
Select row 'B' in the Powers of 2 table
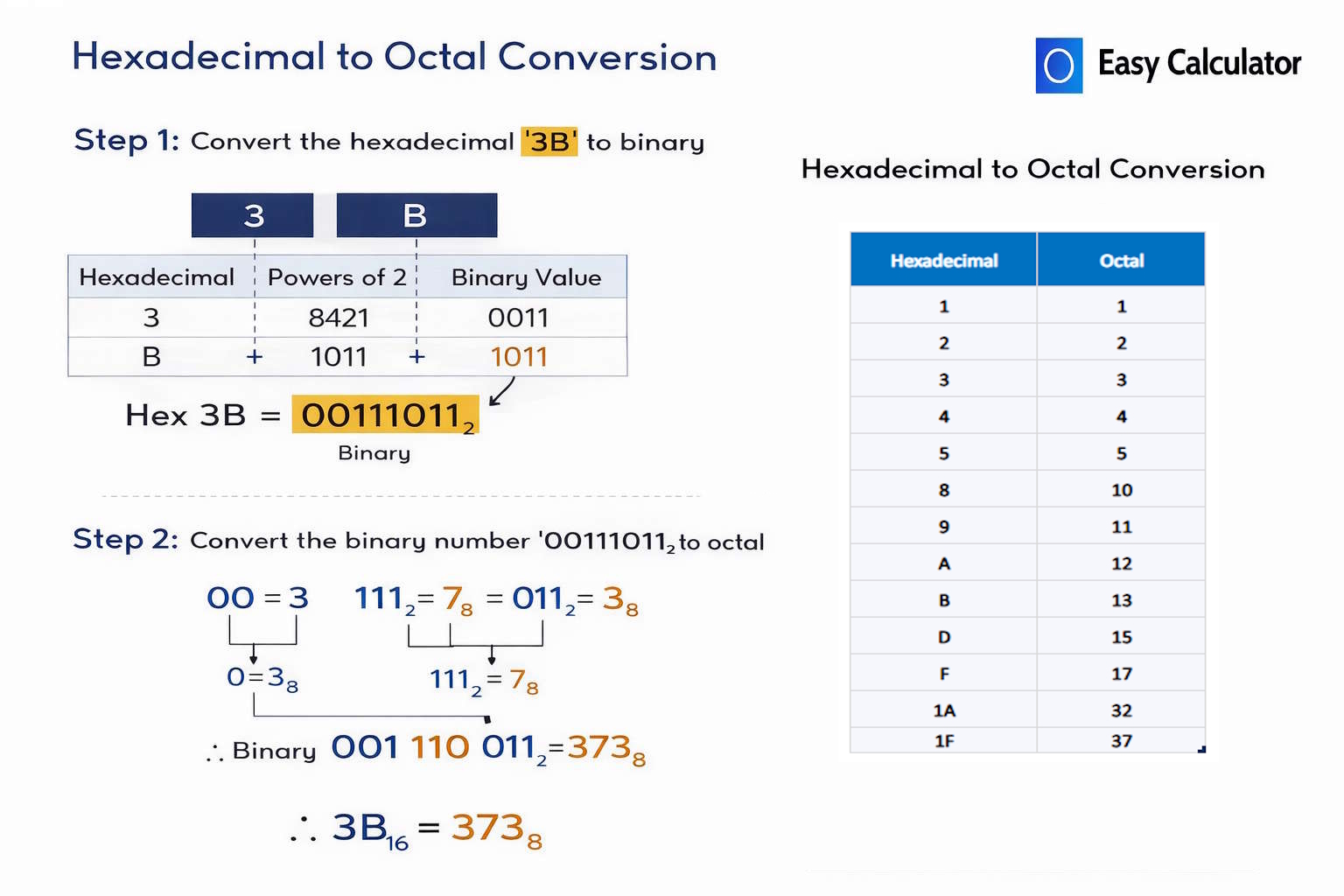[x=150, y=356]
